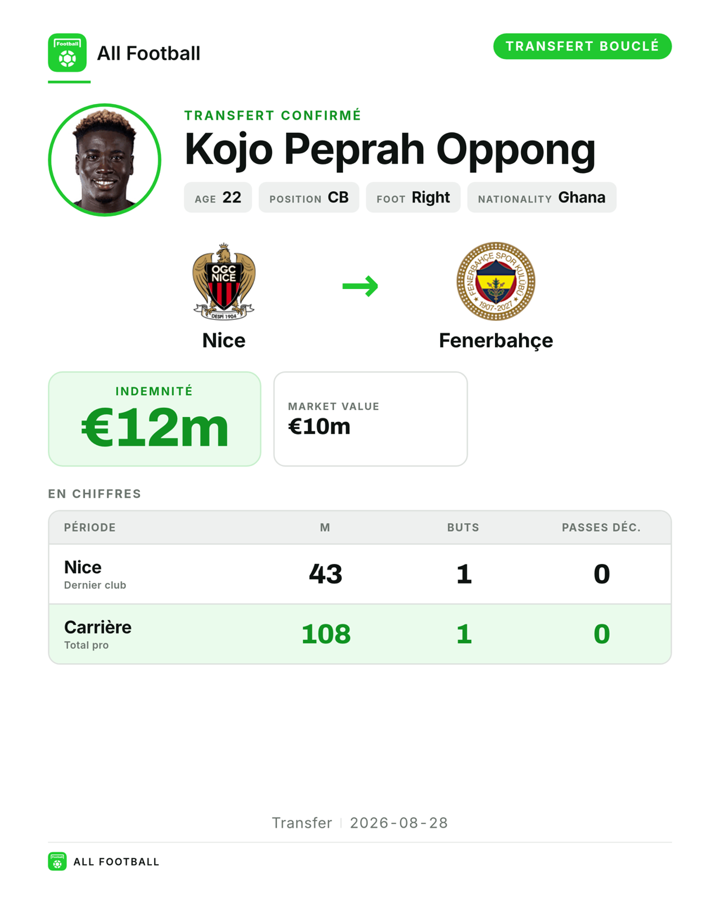
Task: Select the Foot Right chip
Action: (x=413, y=197)
